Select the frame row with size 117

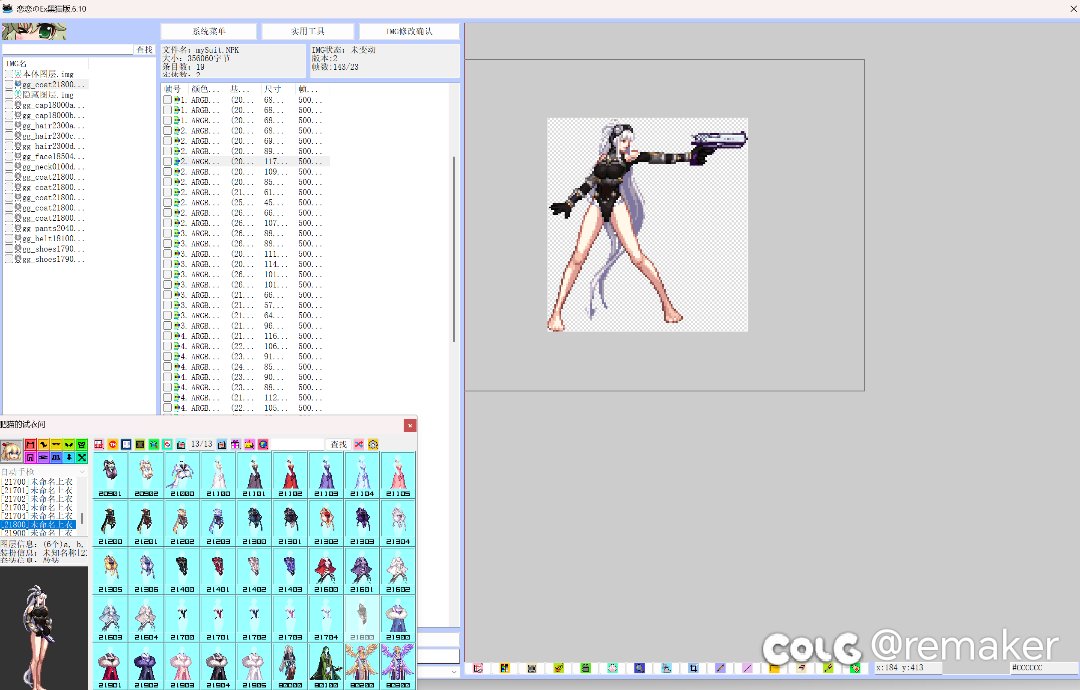pos(246,161)
